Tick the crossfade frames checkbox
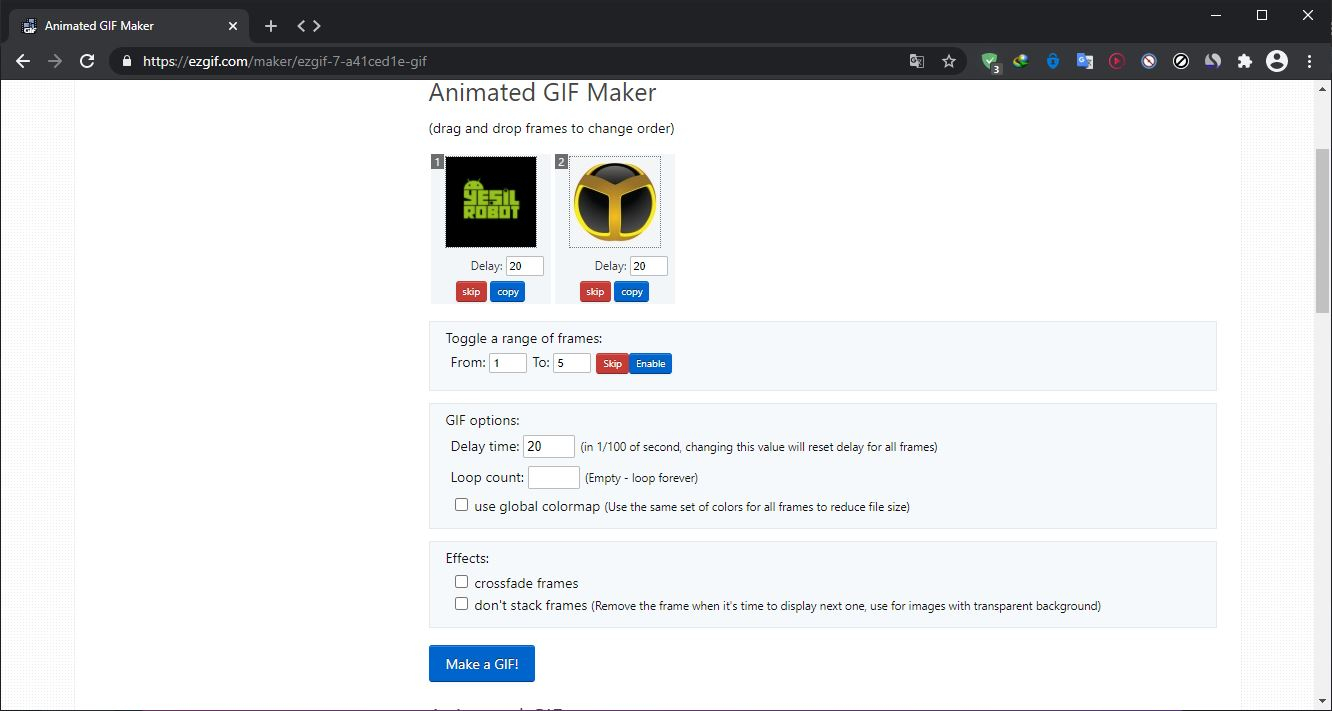This screenshot has height=711, width=1332. pos(461,582)
